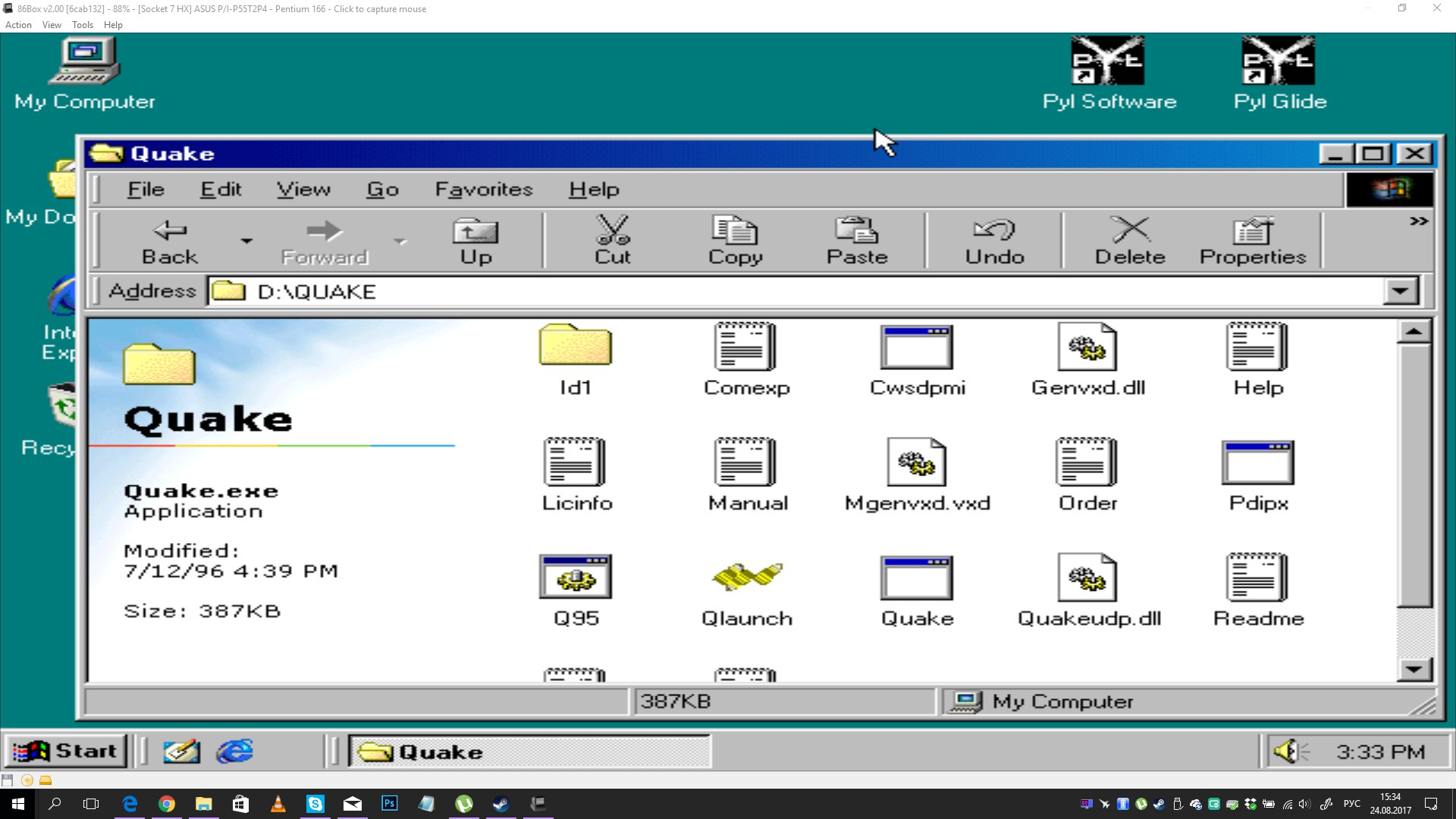Open Properties from the toolbar

1253,240
